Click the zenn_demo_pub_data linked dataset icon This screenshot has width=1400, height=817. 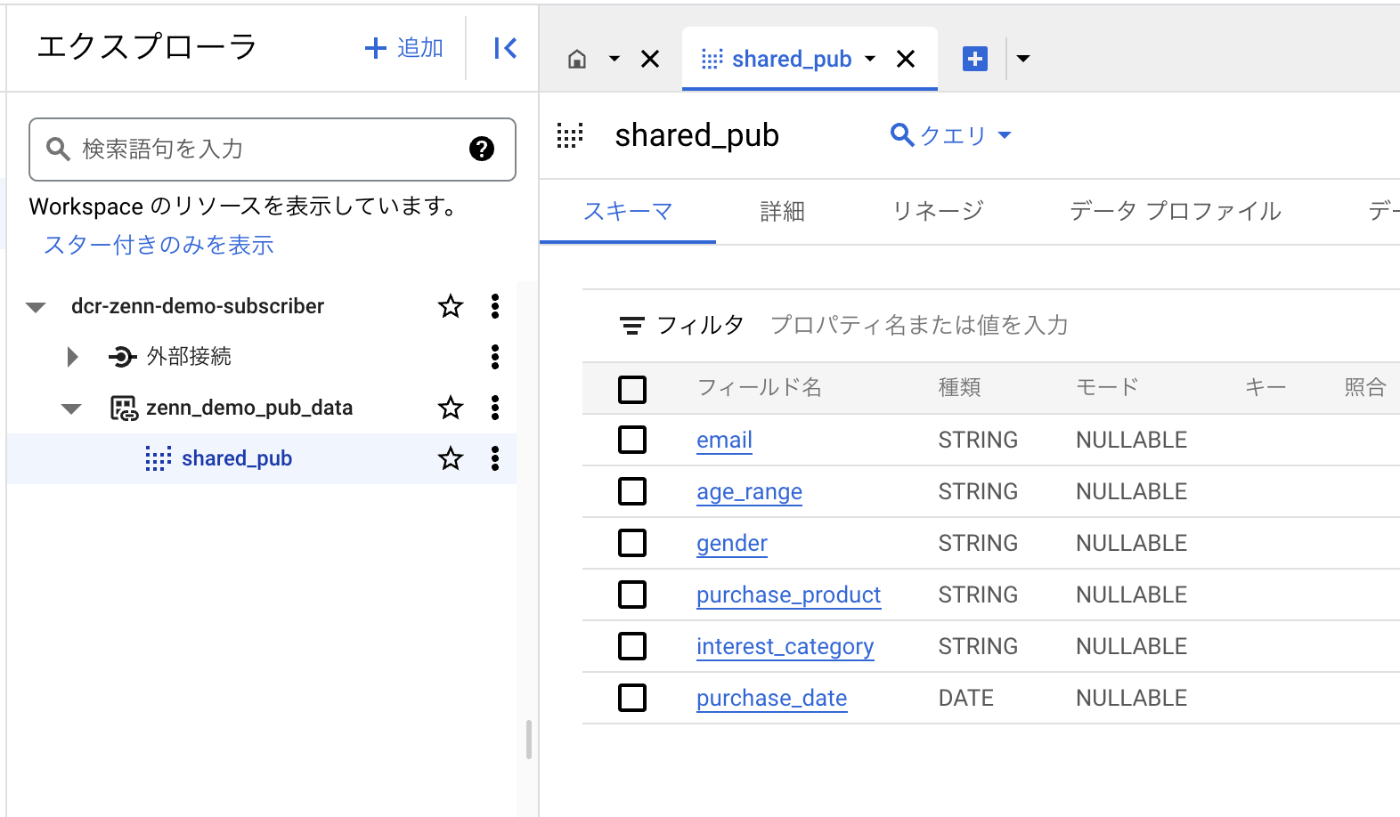pyautogui.click(x=123, y=408)
